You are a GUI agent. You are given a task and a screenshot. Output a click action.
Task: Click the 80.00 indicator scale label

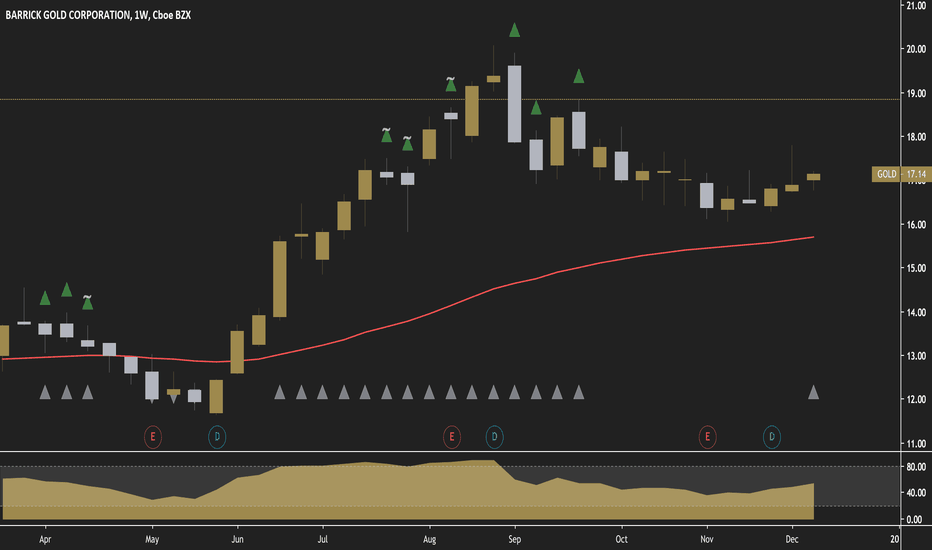916,467
